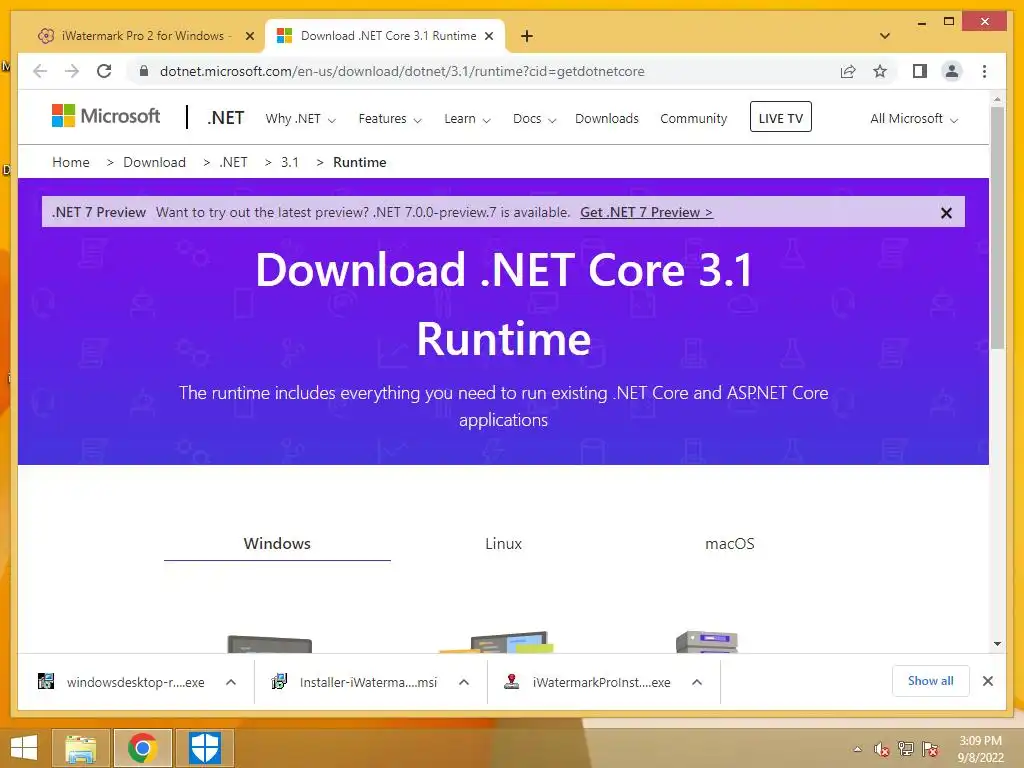The image size is (1024, 768).
Task: Click the address bar URL field
Action: pyautogui.click(x=483, y=71)
